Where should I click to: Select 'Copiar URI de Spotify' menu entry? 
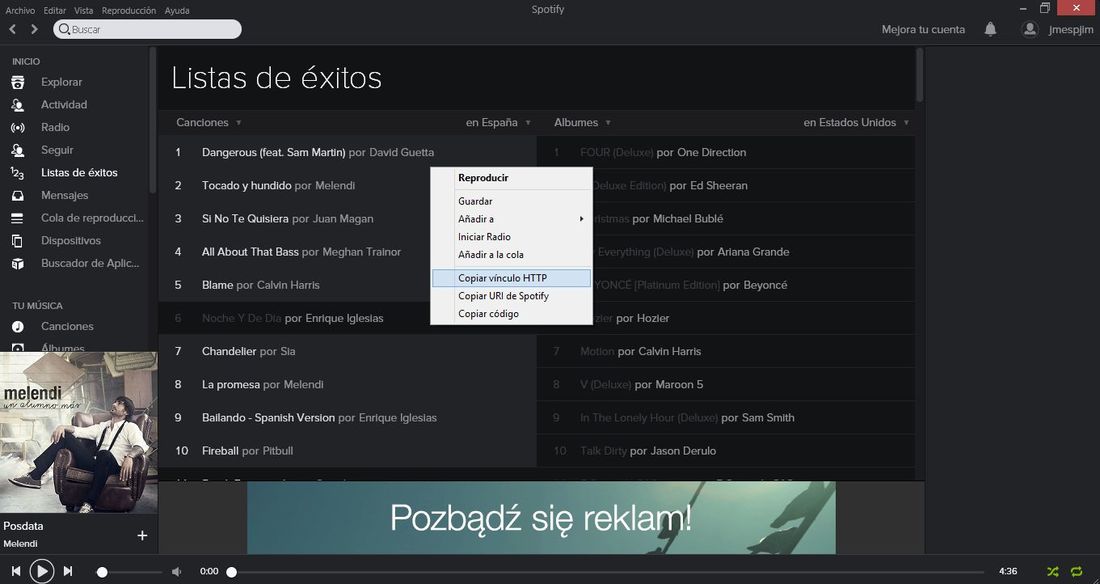coord(511,296)
